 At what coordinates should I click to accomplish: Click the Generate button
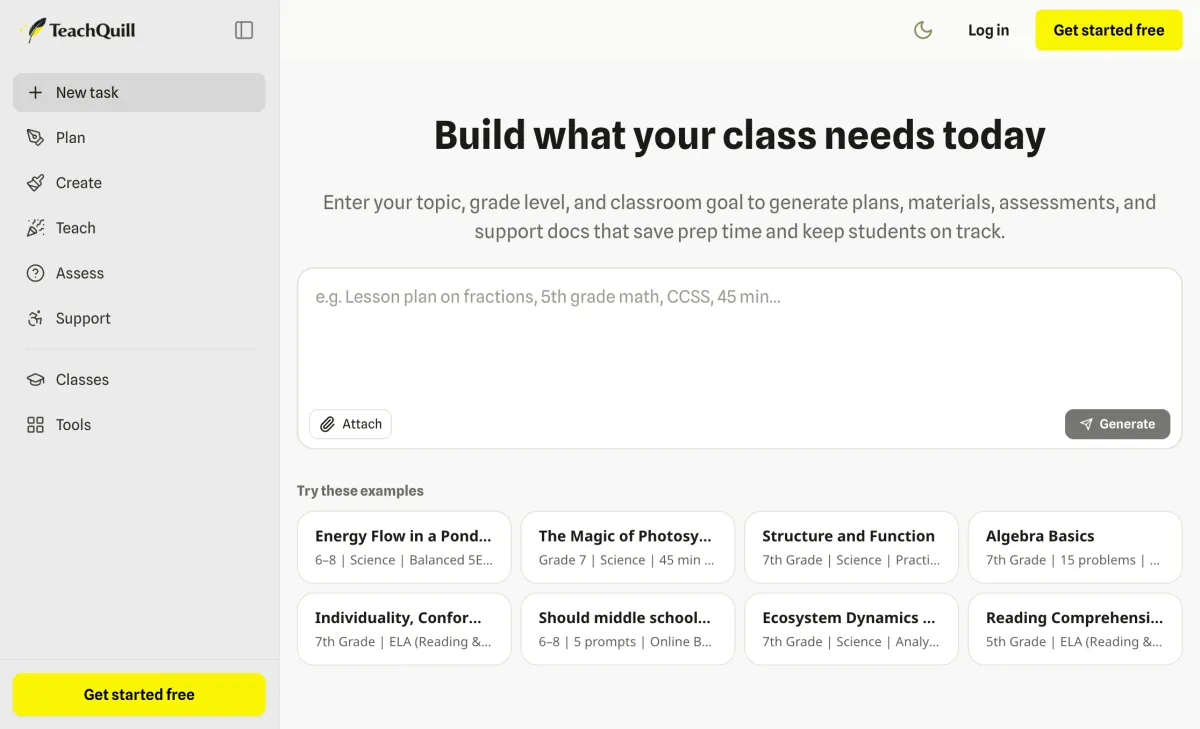(x=1117, y=424)
